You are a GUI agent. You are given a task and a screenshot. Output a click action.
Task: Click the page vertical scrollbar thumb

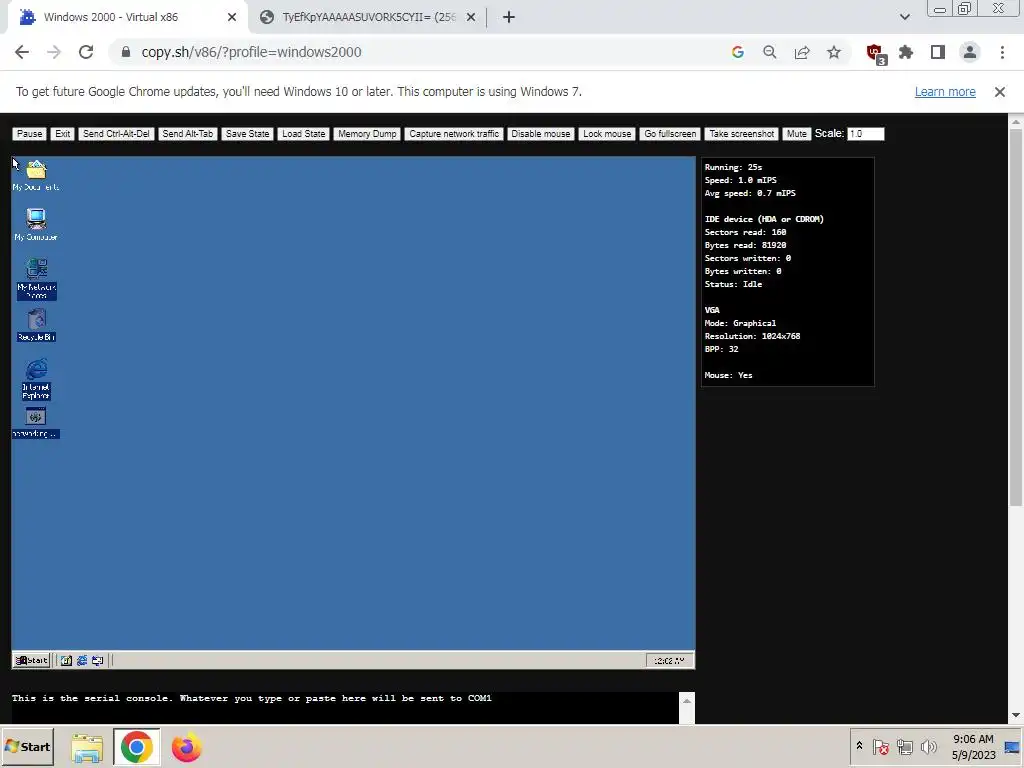1016,317
